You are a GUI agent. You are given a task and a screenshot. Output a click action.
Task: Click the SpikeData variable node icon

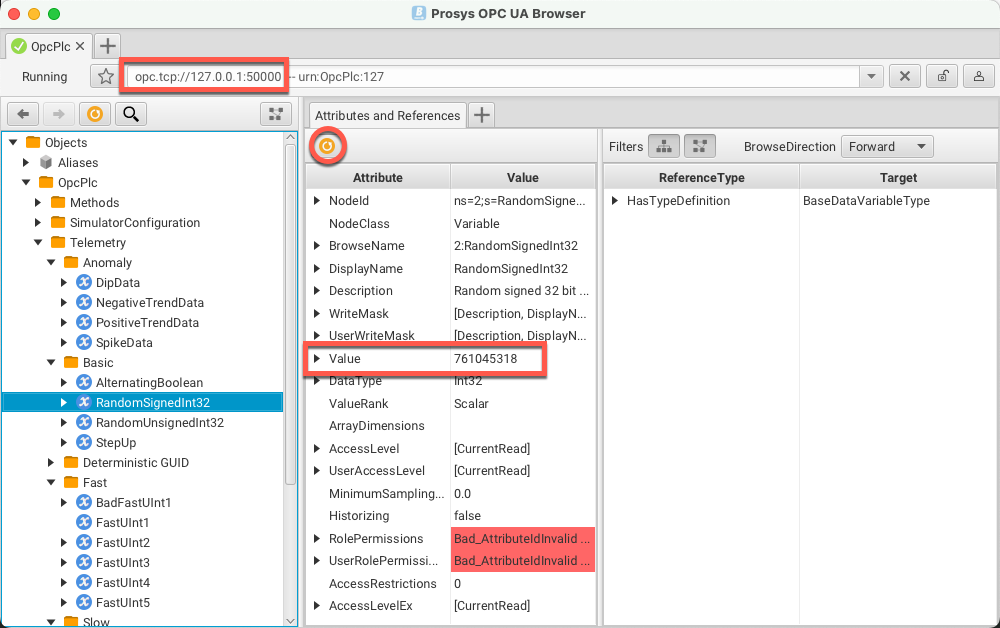click(84, 342)
